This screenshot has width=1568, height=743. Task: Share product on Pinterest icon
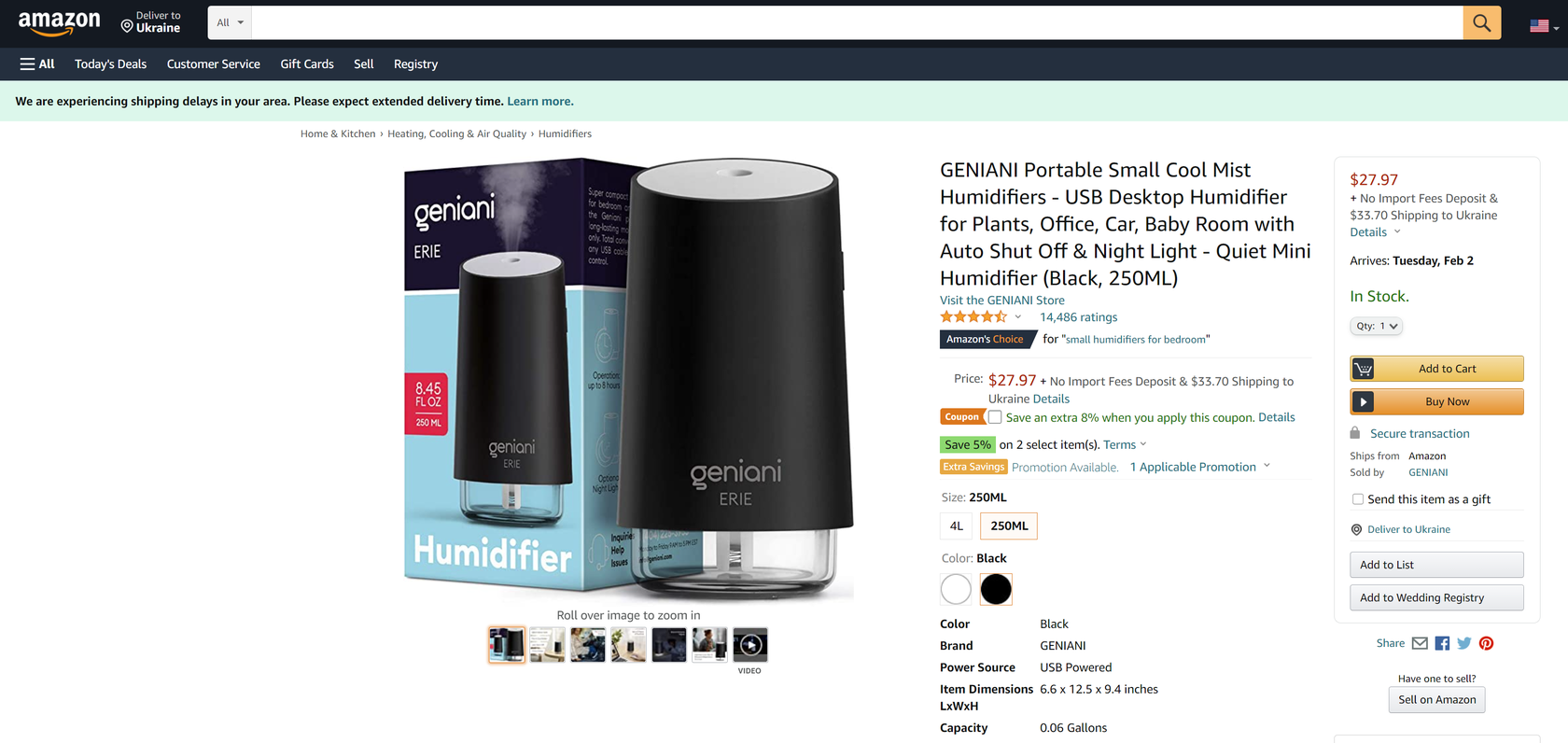(1487, 643)
